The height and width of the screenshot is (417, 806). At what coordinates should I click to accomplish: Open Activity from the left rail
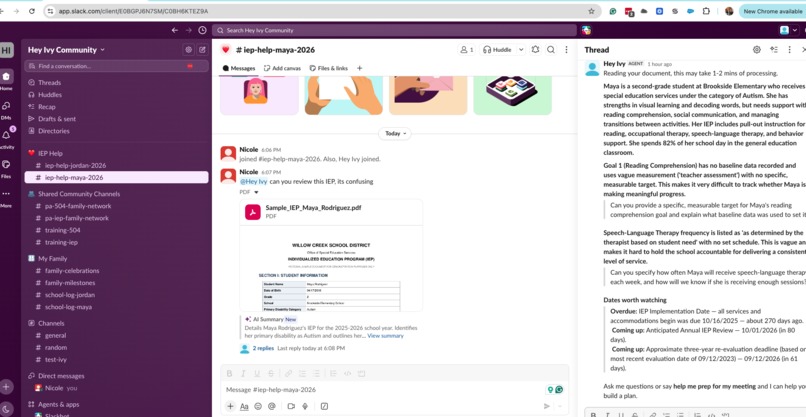click(6, 136)
